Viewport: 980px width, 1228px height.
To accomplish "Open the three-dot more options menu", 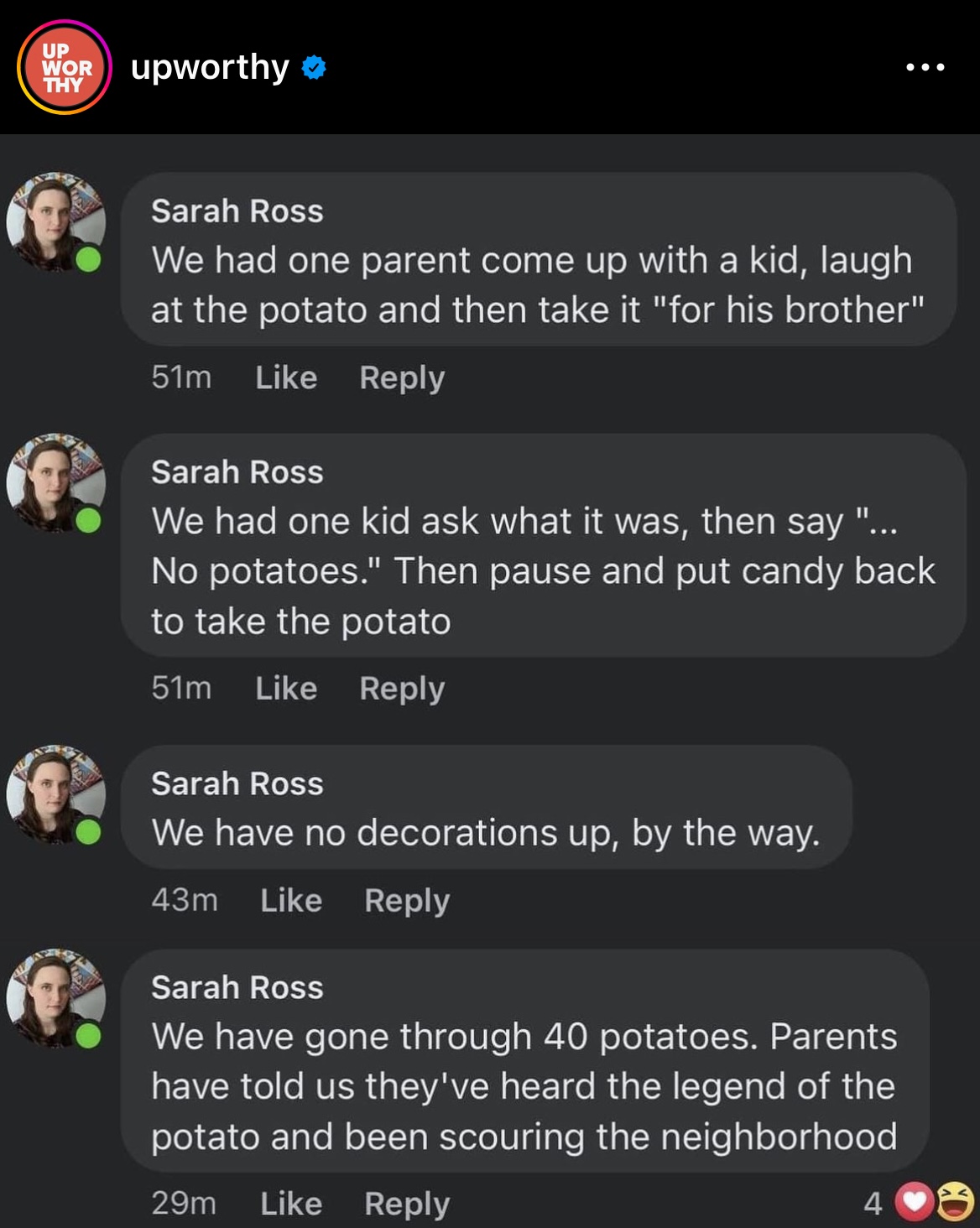I will pyautogui.click(x=925, y=67).
